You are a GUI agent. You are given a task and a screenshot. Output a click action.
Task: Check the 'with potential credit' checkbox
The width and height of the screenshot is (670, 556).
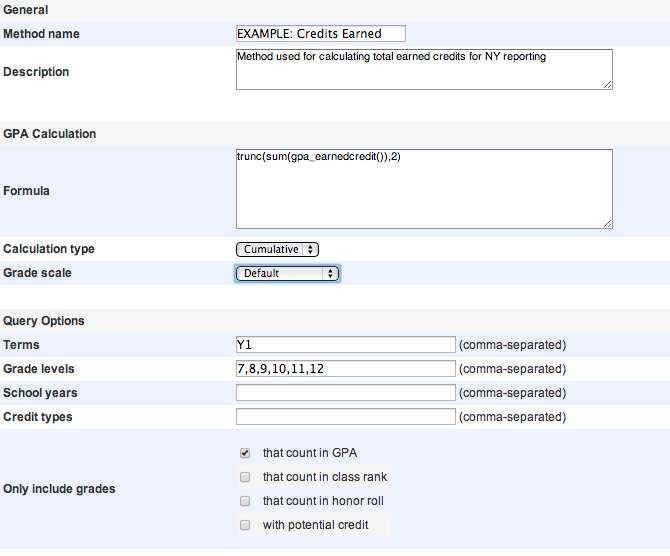(x=245, y=525)
